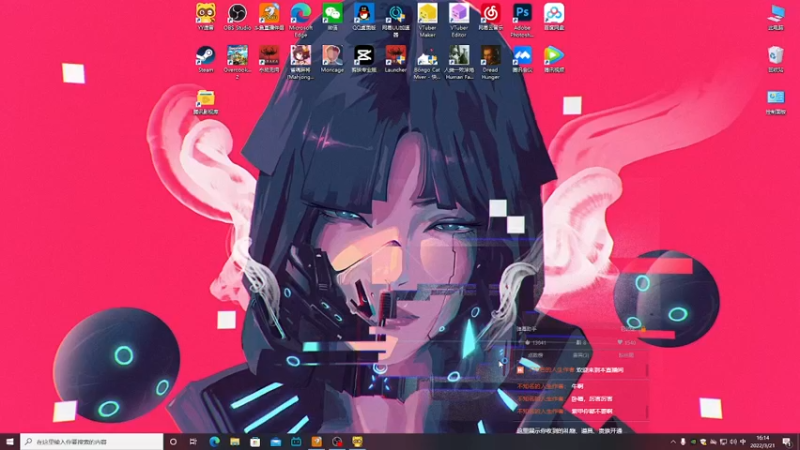Switch to OBS Studio on the taskbar
The width and height of the screenshot is (800, 450).
point(337,441)
